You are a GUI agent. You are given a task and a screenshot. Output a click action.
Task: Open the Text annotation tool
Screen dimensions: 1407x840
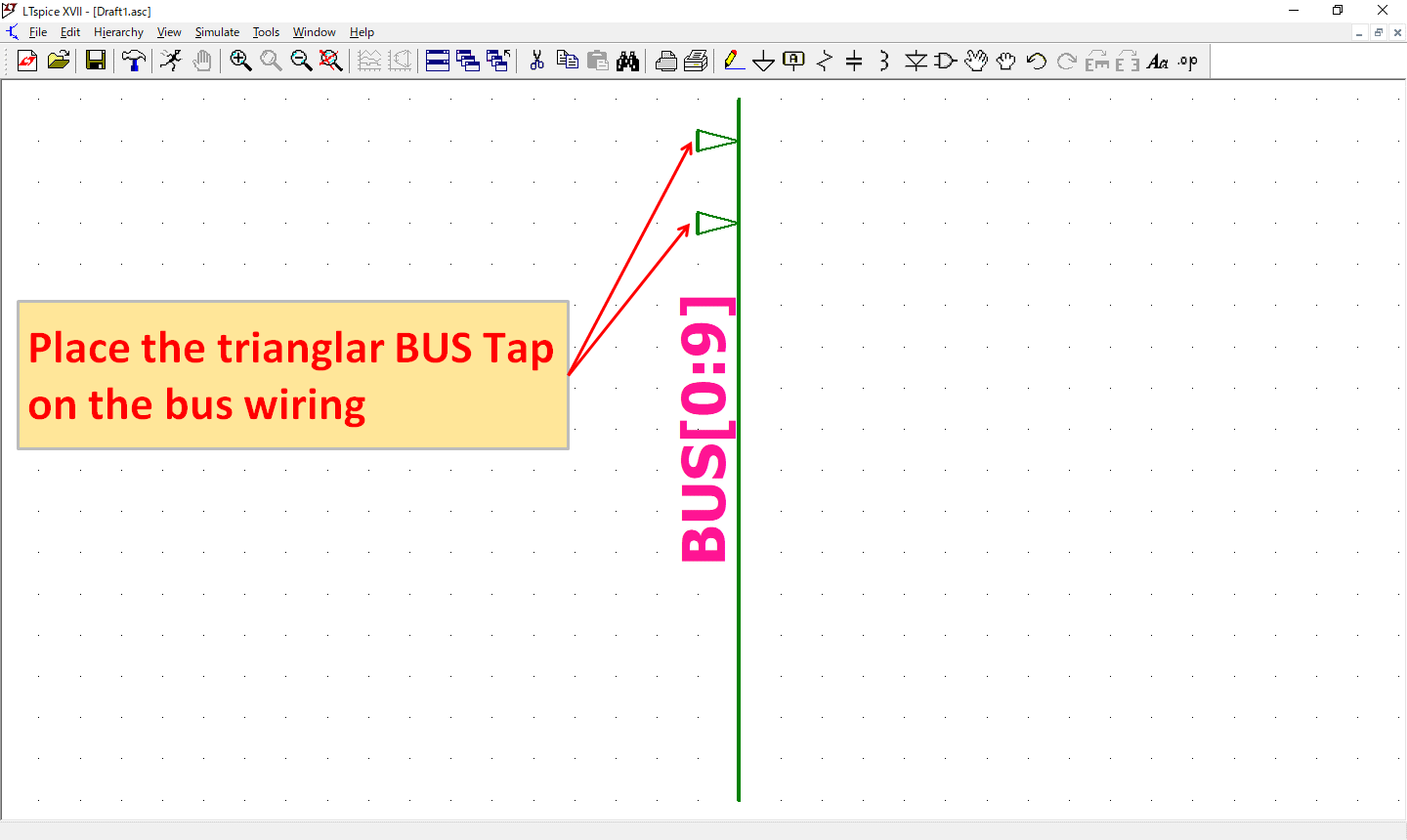[1159, 61]
